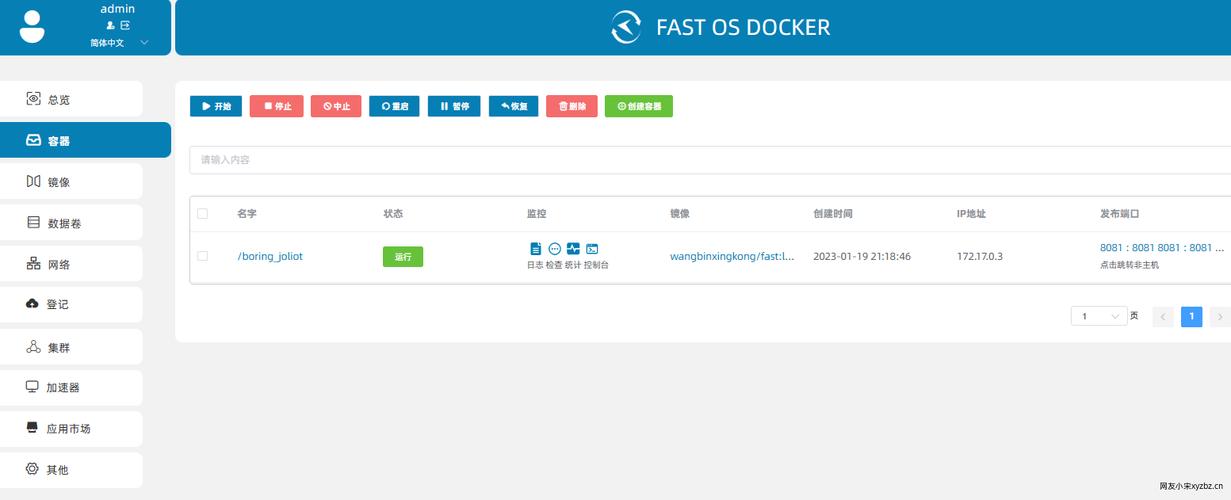Click the 恢复 resume button
Image resolution: width=1231 pixels, height=500 pixels.
point(514,106)
